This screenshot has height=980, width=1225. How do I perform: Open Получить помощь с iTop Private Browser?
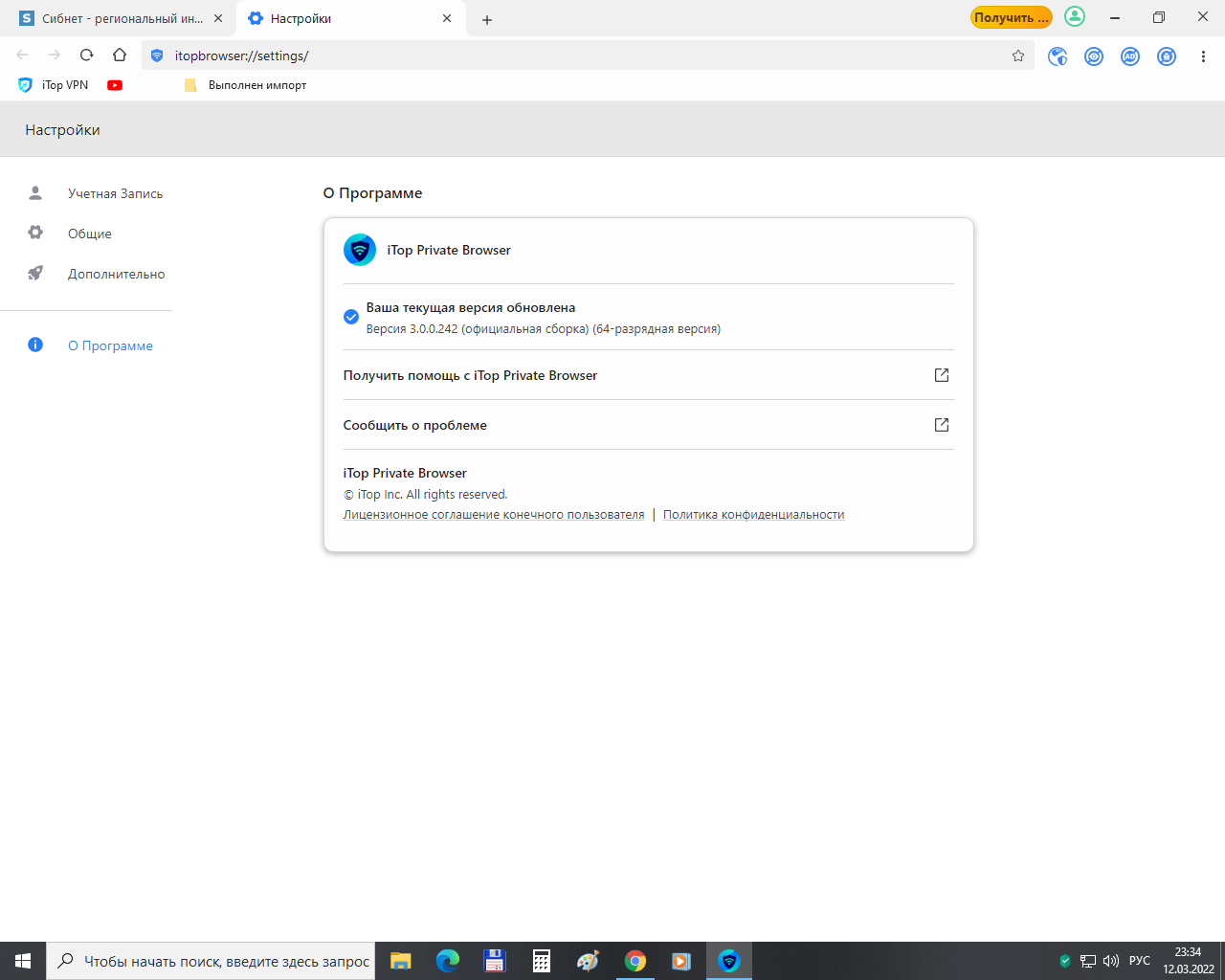coord(649,375)
